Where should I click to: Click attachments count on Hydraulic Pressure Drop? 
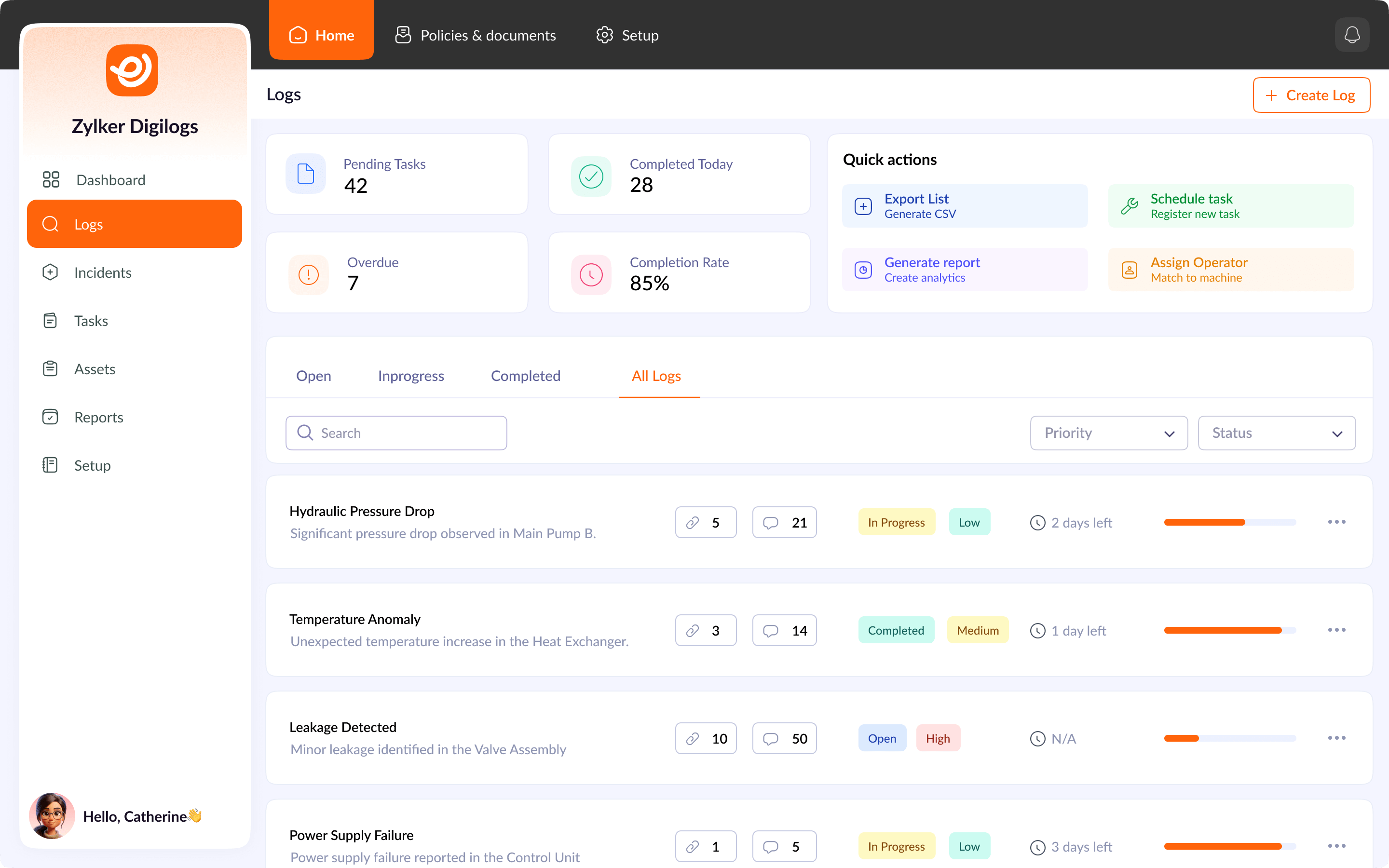pos(706,522)
